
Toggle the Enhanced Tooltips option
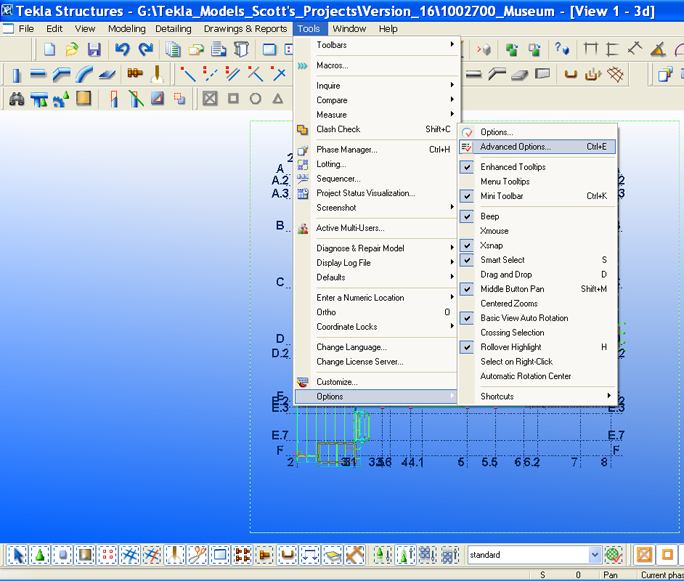click(x=538, y=167)
